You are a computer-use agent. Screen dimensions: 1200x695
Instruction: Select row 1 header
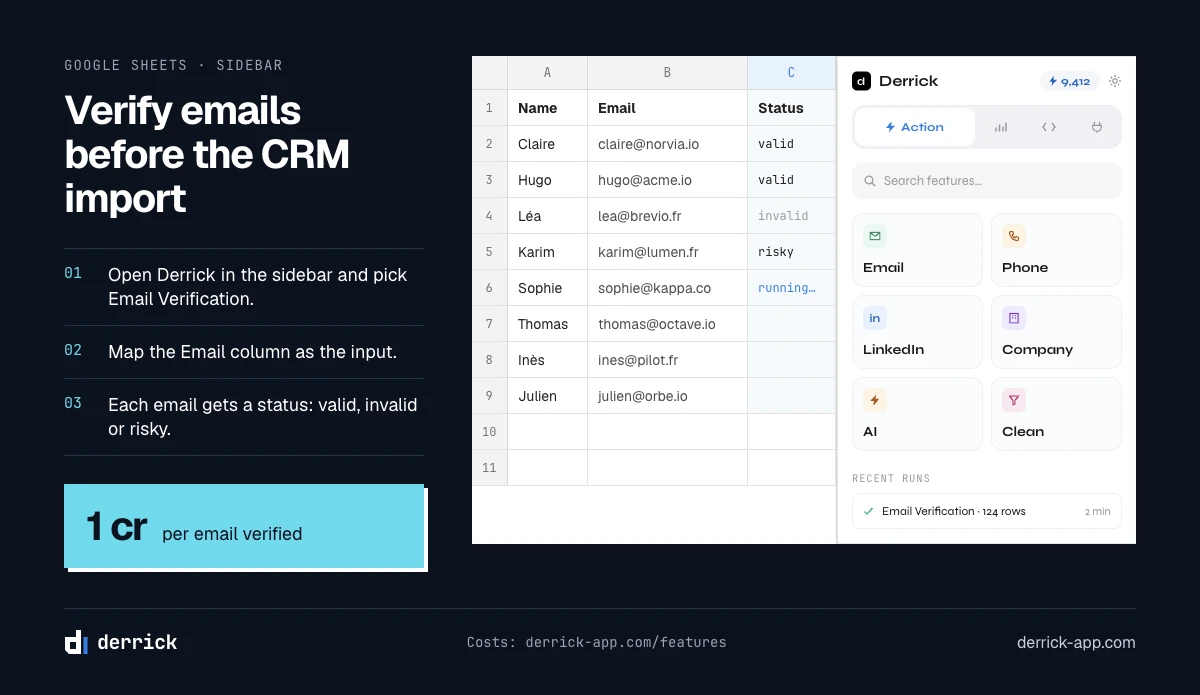(489, 108)
